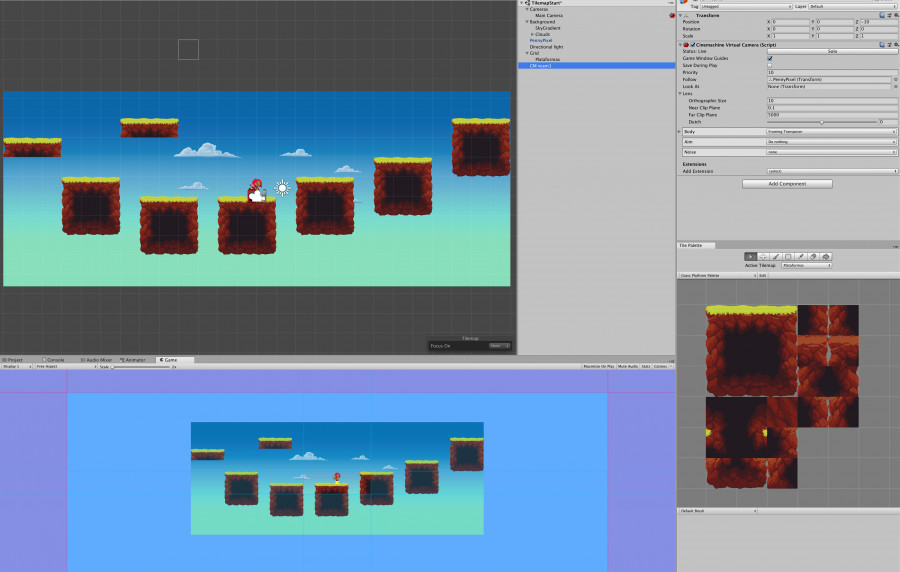Open the Body Framing Transposer dropdown
This screenshot has height=572, width=900.
[x=831, y=132]
